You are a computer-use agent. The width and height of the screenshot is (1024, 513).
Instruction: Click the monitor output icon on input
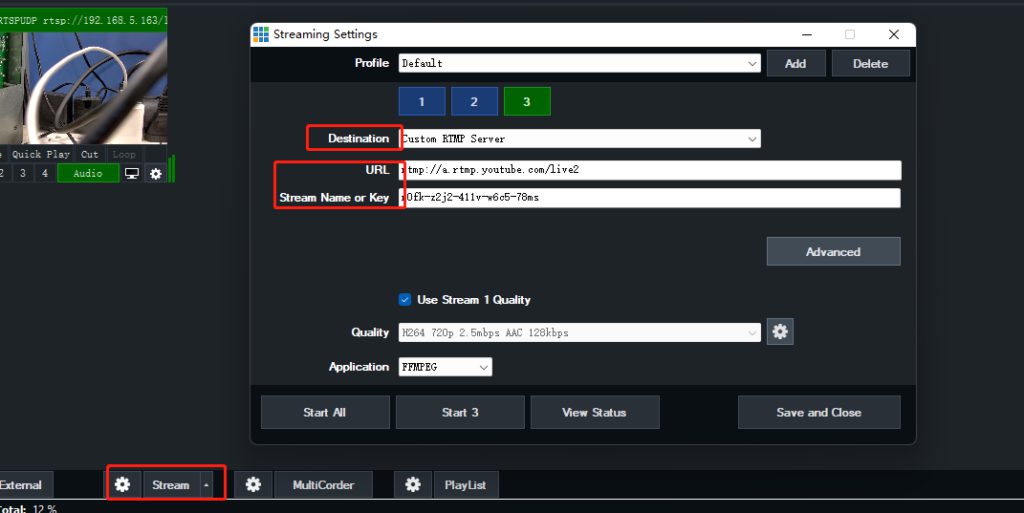131,174
